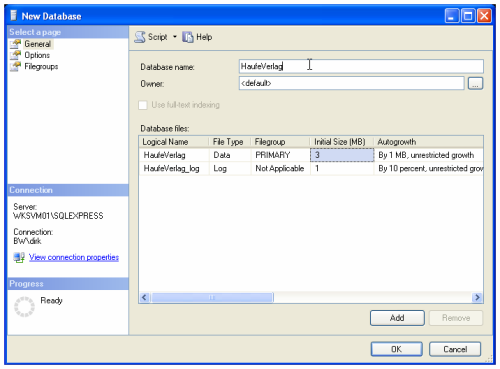Viewport: 500px width, 369px height.
Task: Click the New Database title bar icon
Action: coord(14,16)
